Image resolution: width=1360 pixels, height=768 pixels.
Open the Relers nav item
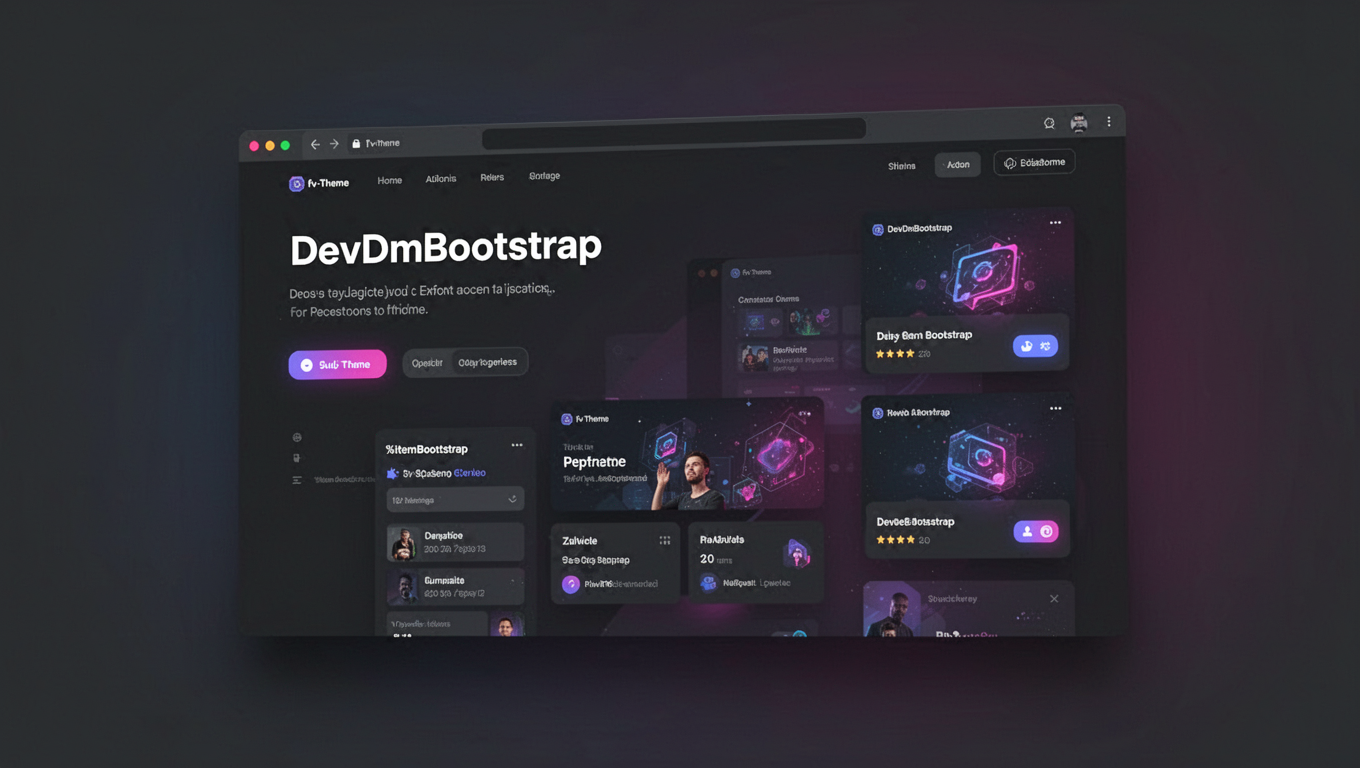click(x=492, y=177)
